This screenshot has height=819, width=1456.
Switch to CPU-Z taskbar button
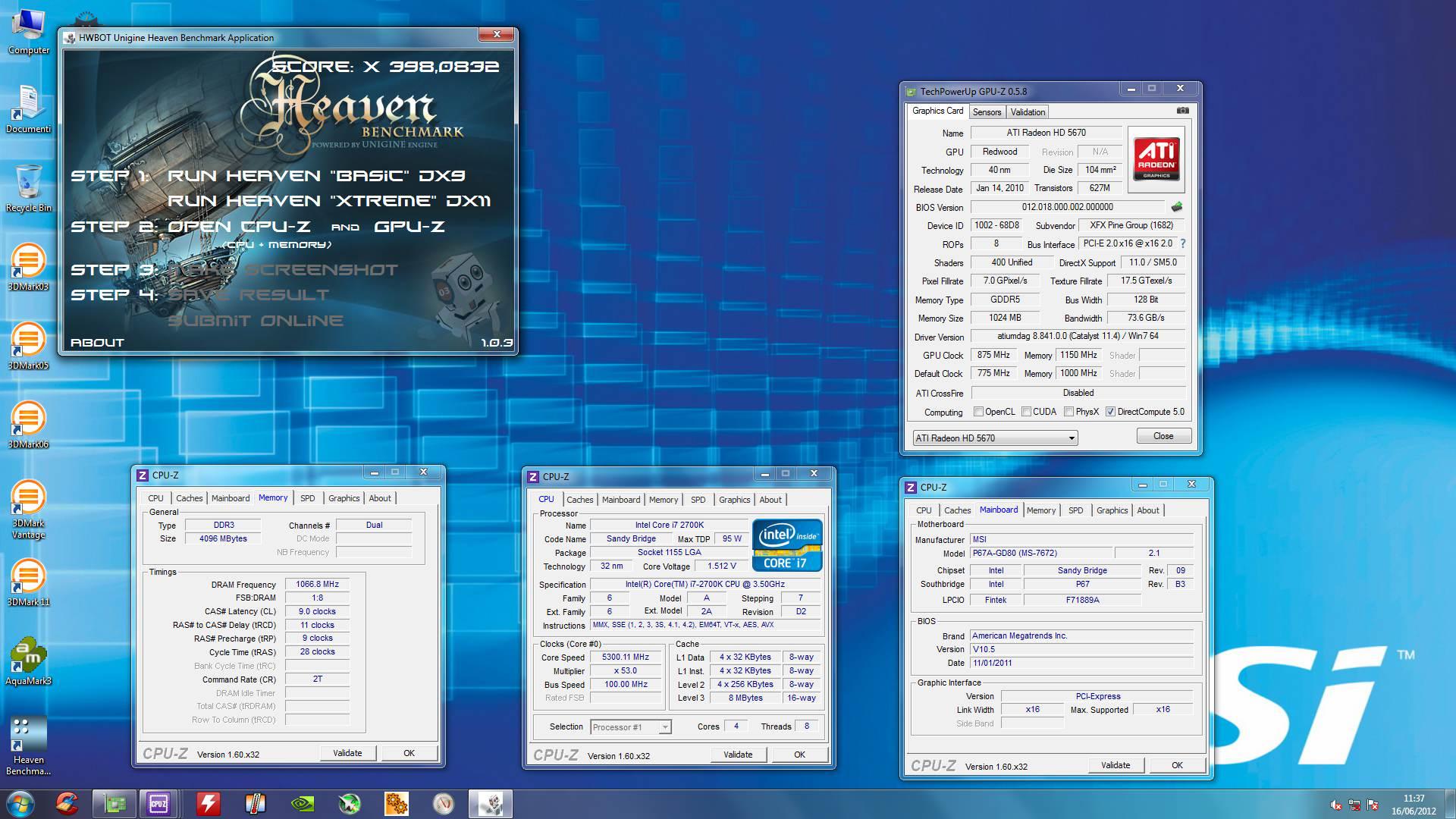click(159, 803)
